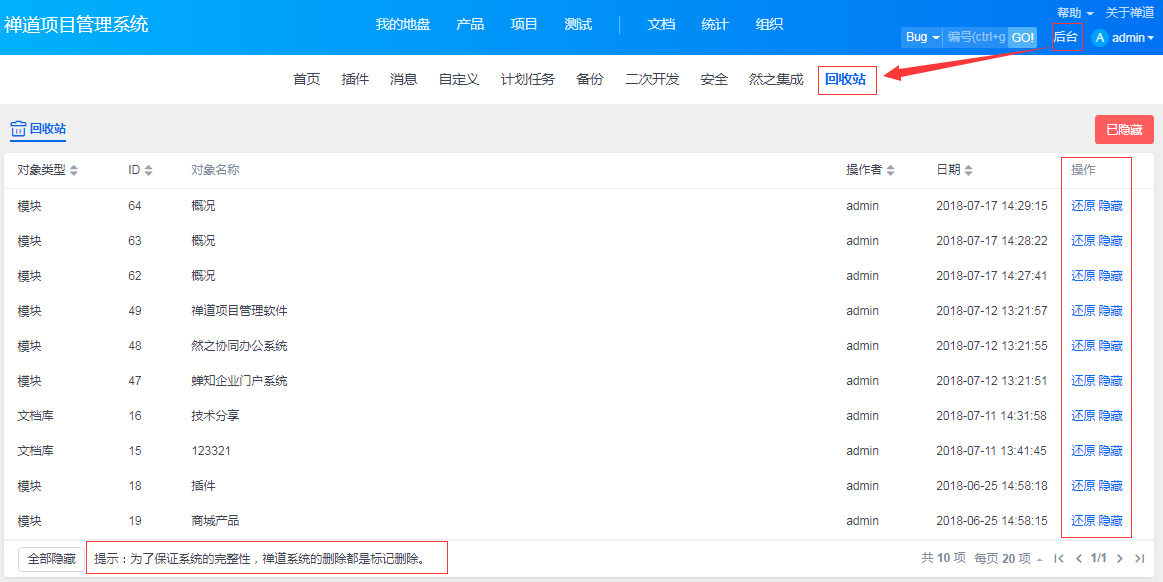Go to first page arrow icon

point(1058,559)
